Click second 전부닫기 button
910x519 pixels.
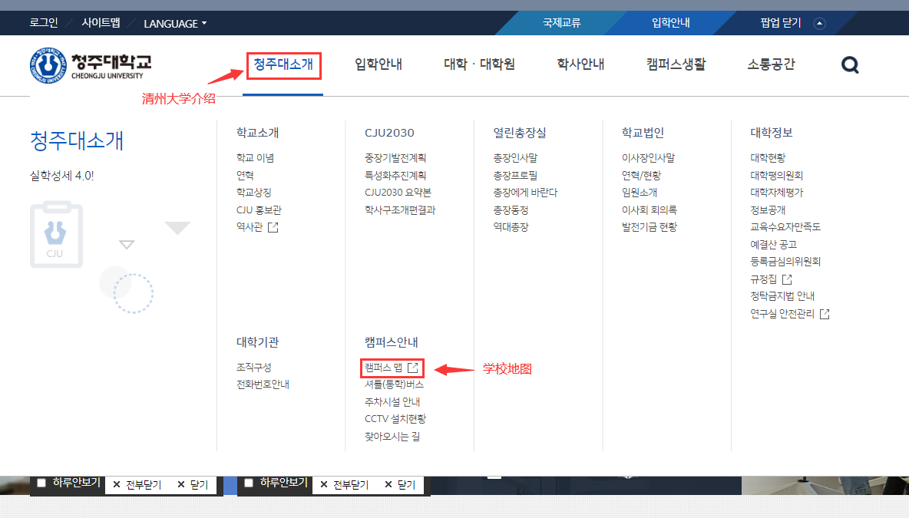point(345,485)
